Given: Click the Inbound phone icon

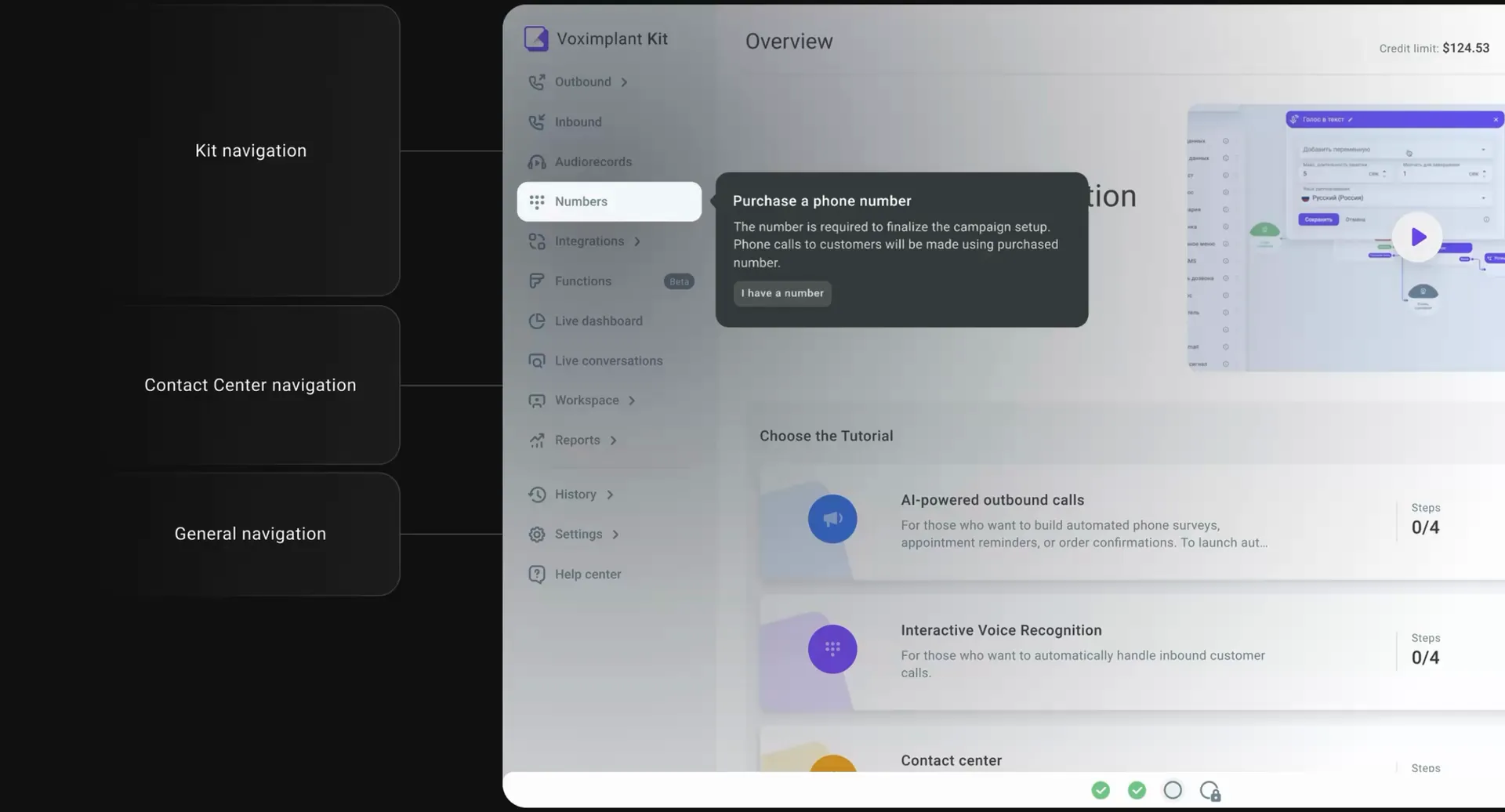Looking at the screenshot, I should click(537, 122).
